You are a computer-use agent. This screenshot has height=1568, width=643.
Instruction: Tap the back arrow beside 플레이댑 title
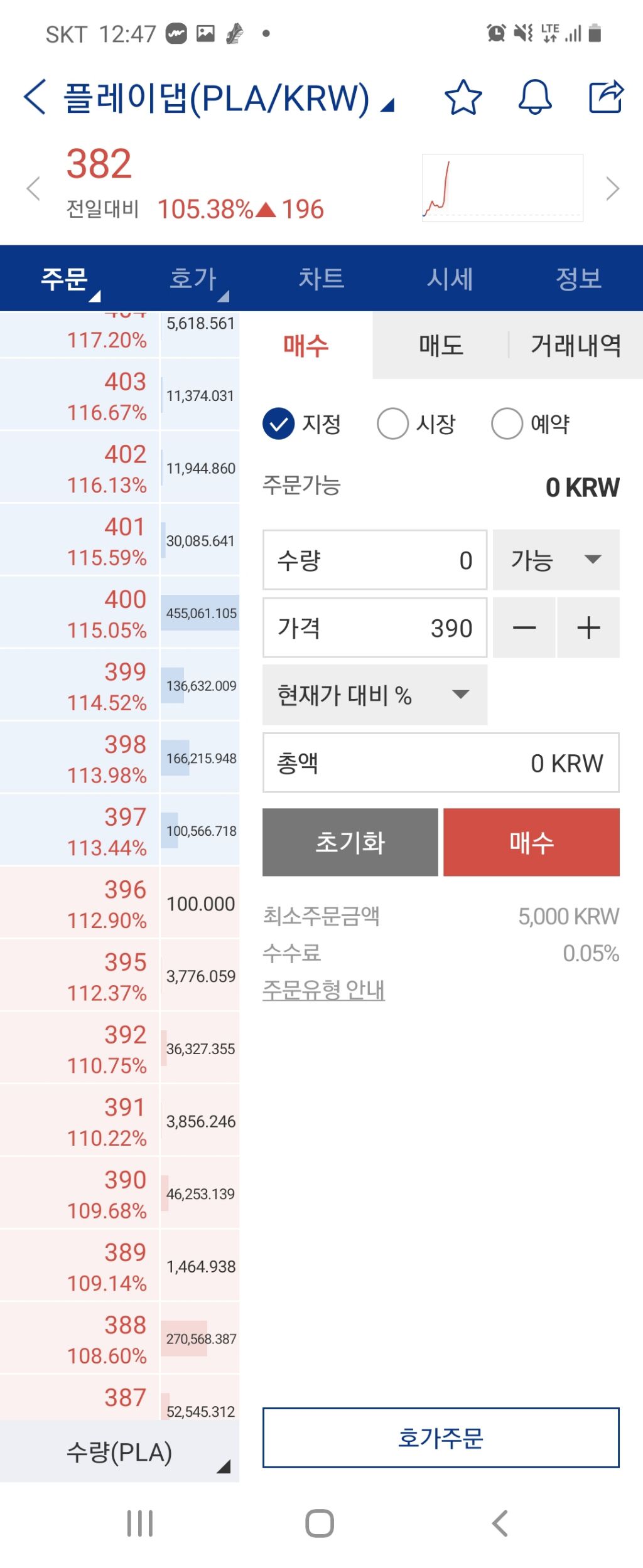click(35, 97)
